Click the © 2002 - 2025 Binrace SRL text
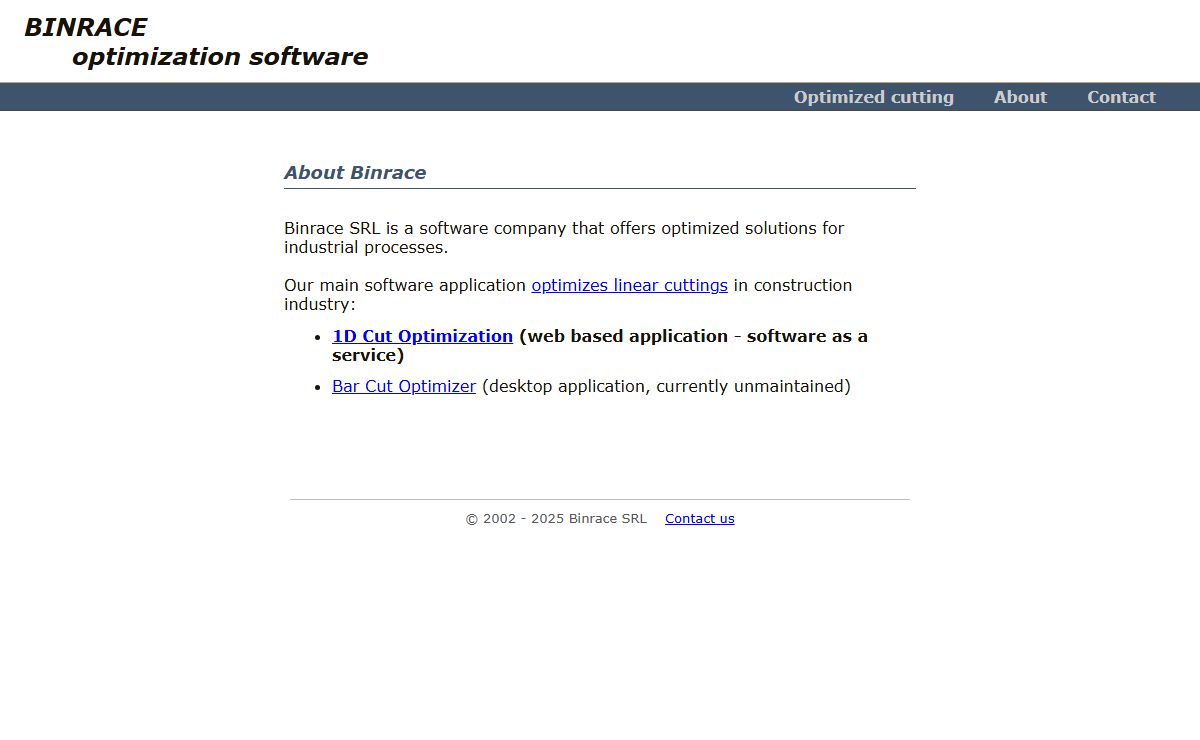This screenshot has height=740, width=1200. pos(556,518)
